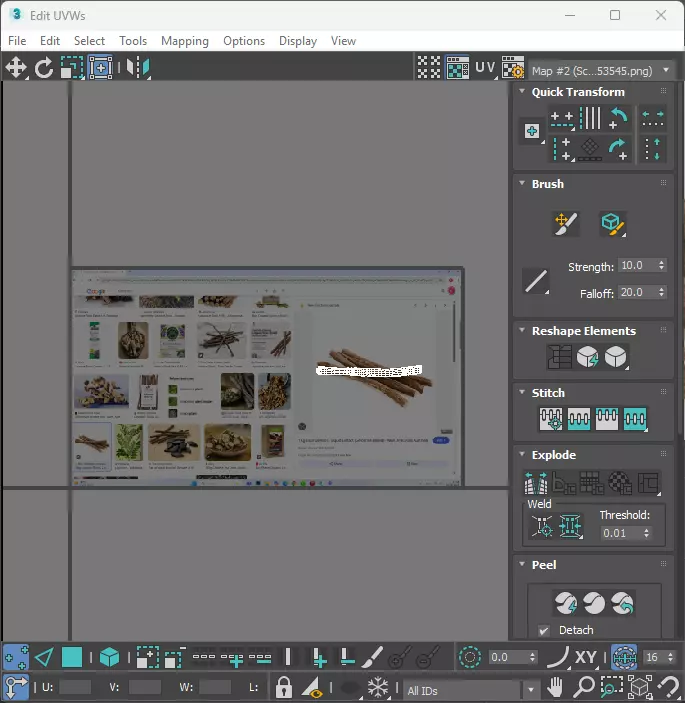The width and height of the screenshot is (685, 703).
Task: Click Quick Peel icon with lightning bolt
Action: click(566, 603)
